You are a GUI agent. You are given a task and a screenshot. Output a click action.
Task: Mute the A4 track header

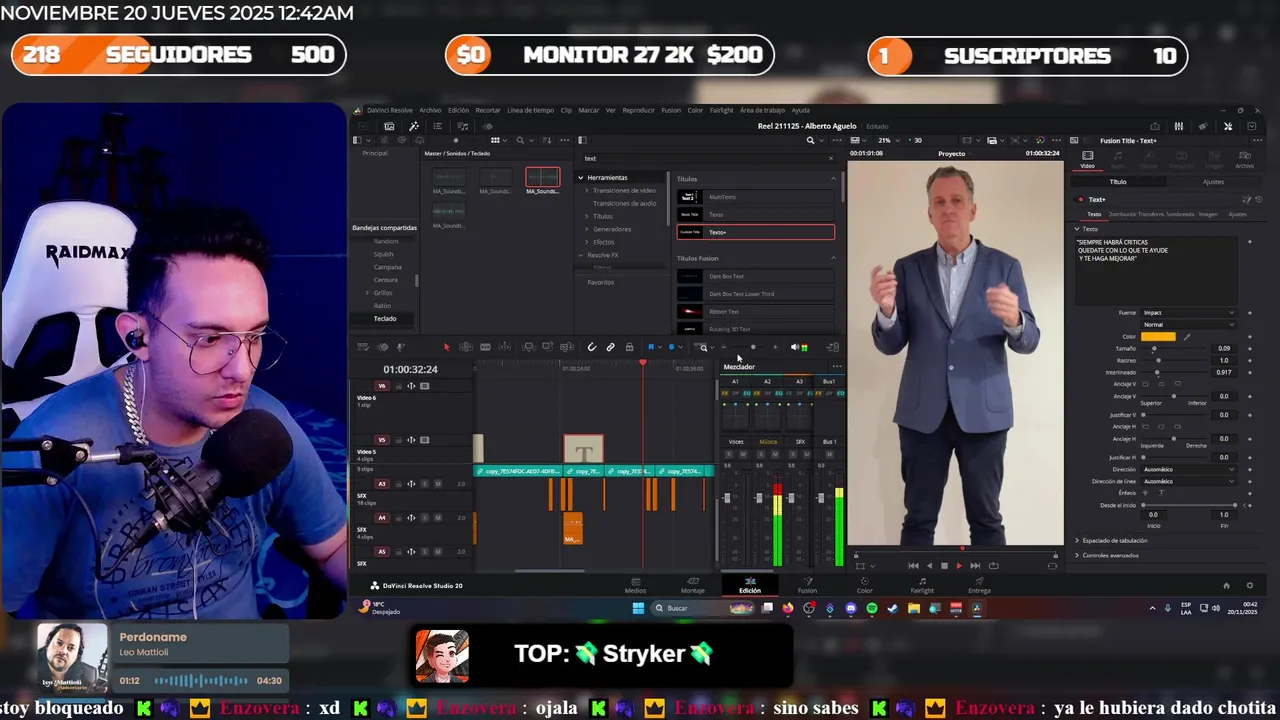(x=438, y=518)
